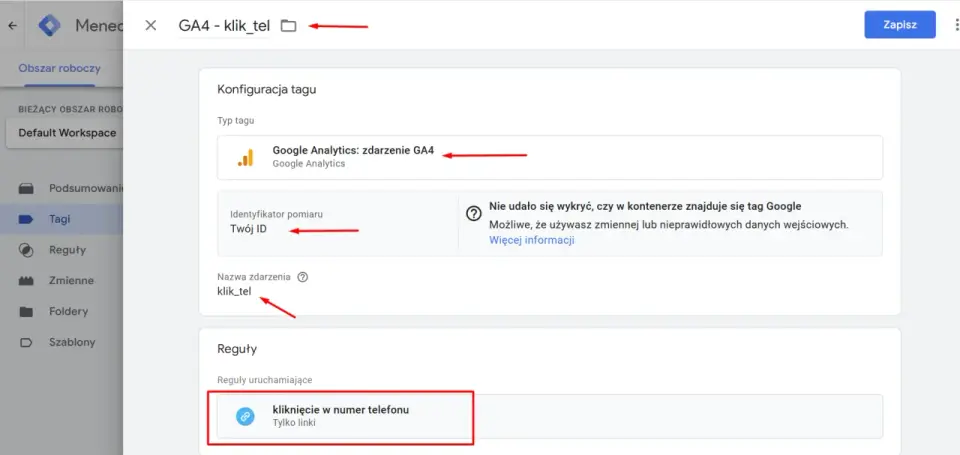Click the Zmienne brick icon
This screenshot has height=455, width=960.
(26, 281)
